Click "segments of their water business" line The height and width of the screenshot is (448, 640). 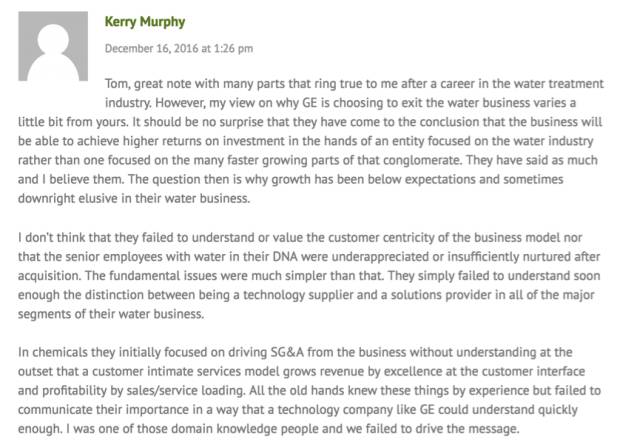[111, 314]
